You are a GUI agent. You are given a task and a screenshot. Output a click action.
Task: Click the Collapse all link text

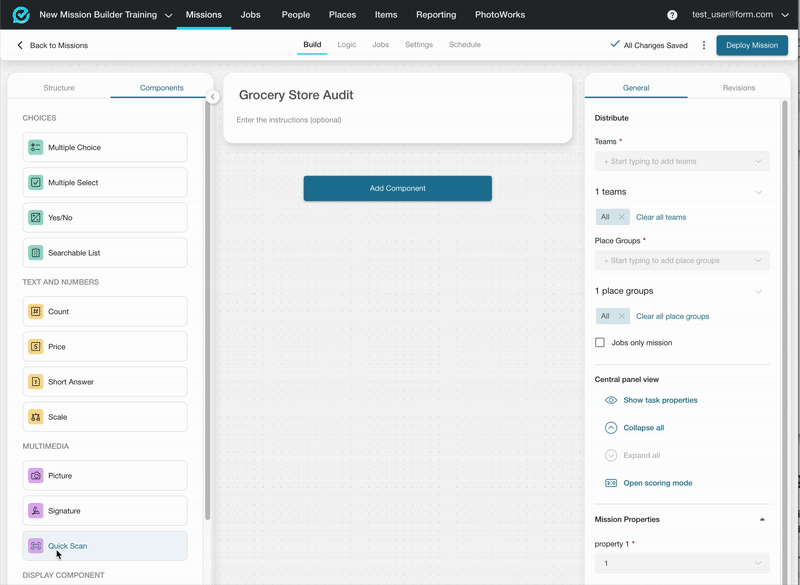pyautogui.click(x=643, y=428)
